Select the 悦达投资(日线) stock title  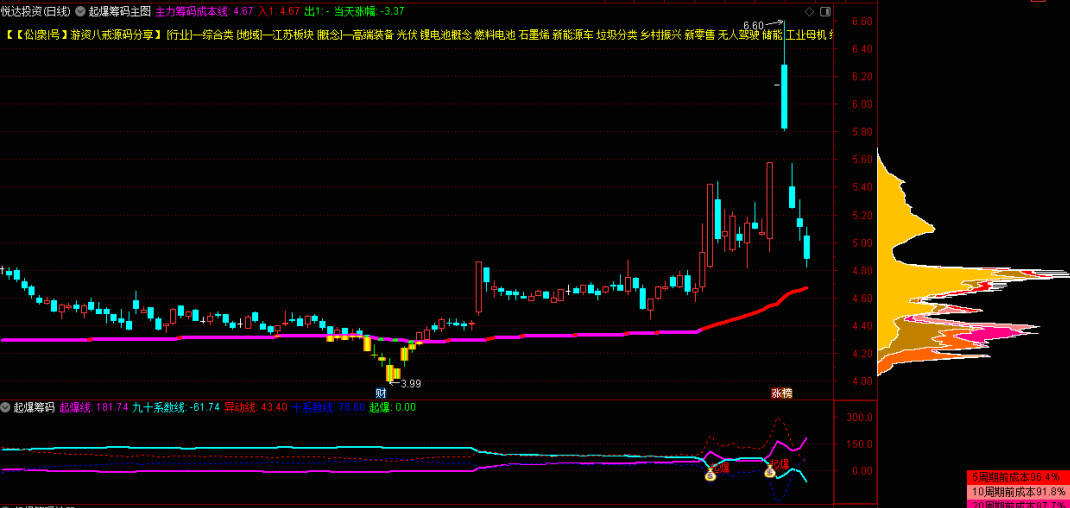pyautogui.click(x=37, y=12)
